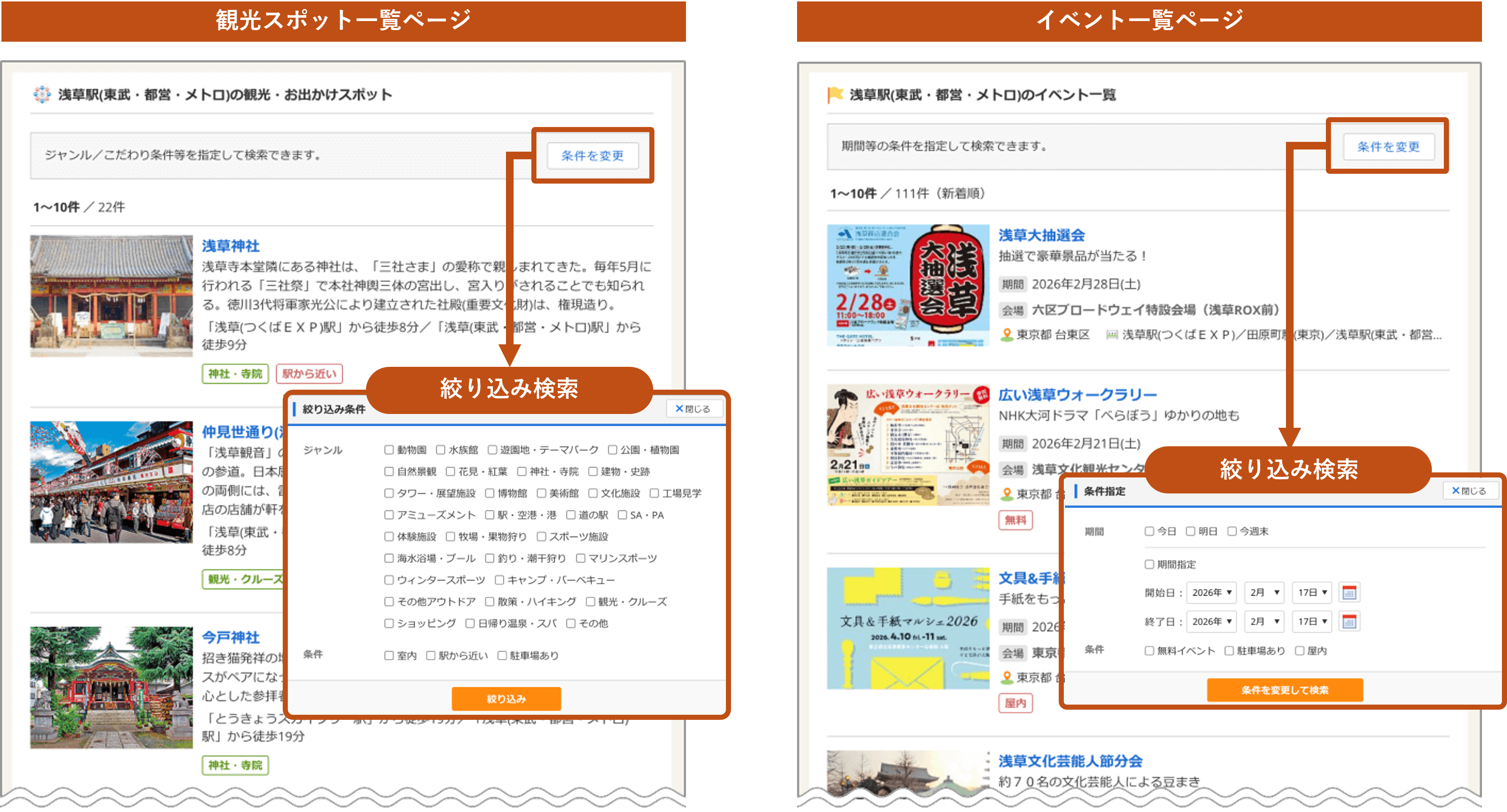Click the flower icon beside sightseeing spots title
Viewport: 1507px width, 812px height.
tap(41, 94)
